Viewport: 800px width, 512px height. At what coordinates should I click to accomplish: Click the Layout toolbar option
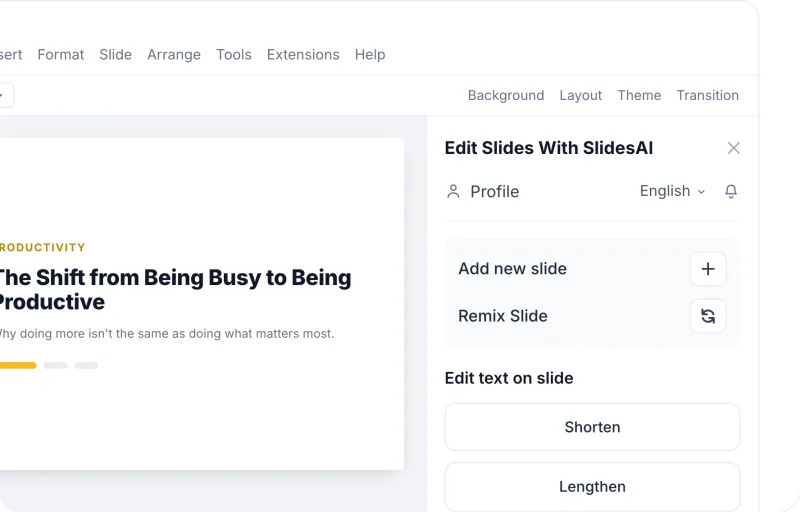click(x=581, y=95)
